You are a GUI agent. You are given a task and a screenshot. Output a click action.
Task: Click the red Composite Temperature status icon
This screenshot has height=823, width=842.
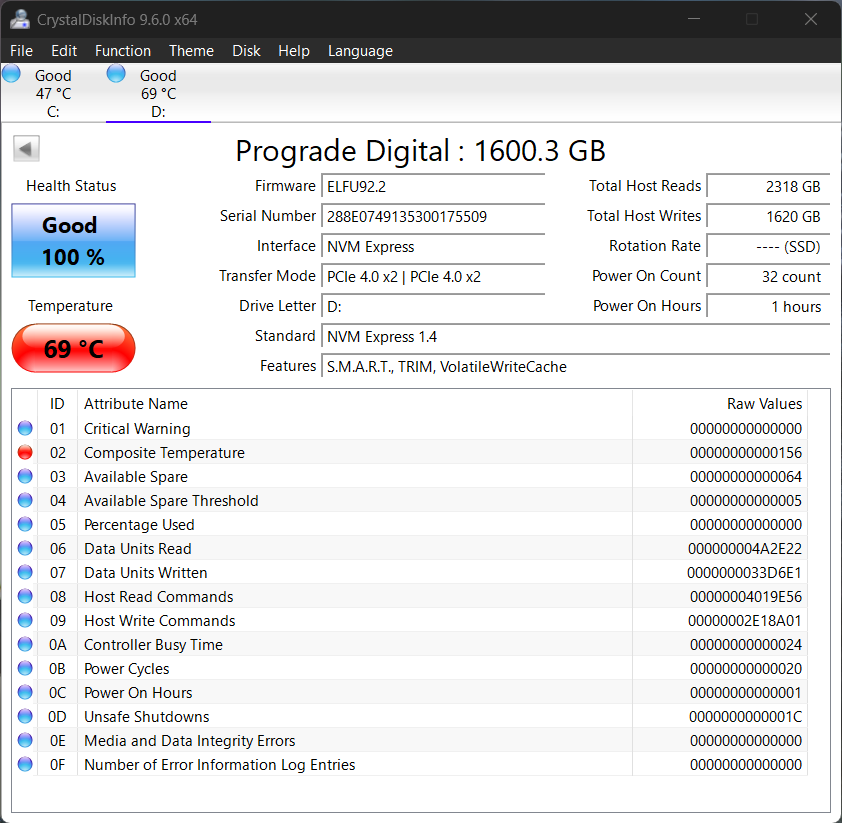coord(25,453)
